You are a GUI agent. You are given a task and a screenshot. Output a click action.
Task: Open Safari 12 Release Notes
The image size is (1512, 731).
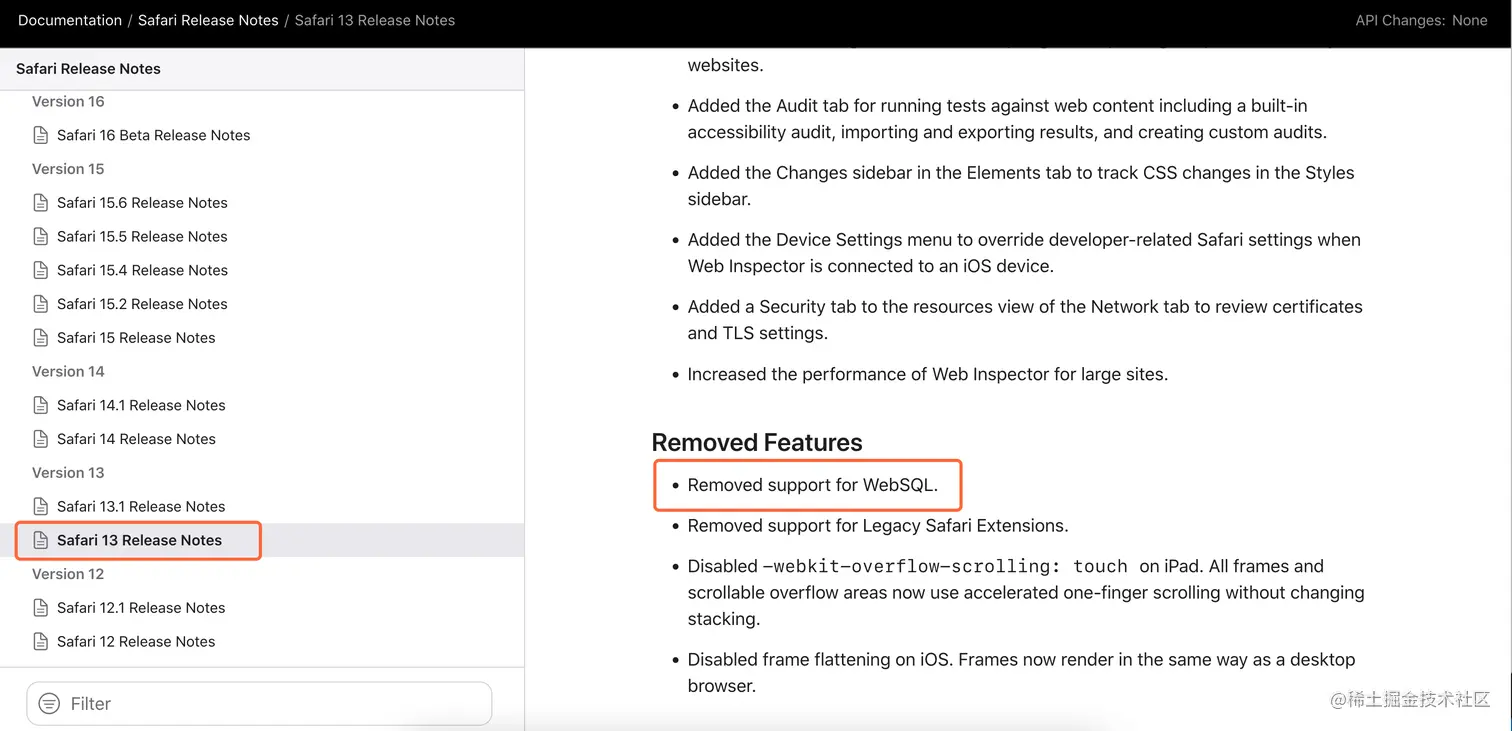click(x=136, y=642)
